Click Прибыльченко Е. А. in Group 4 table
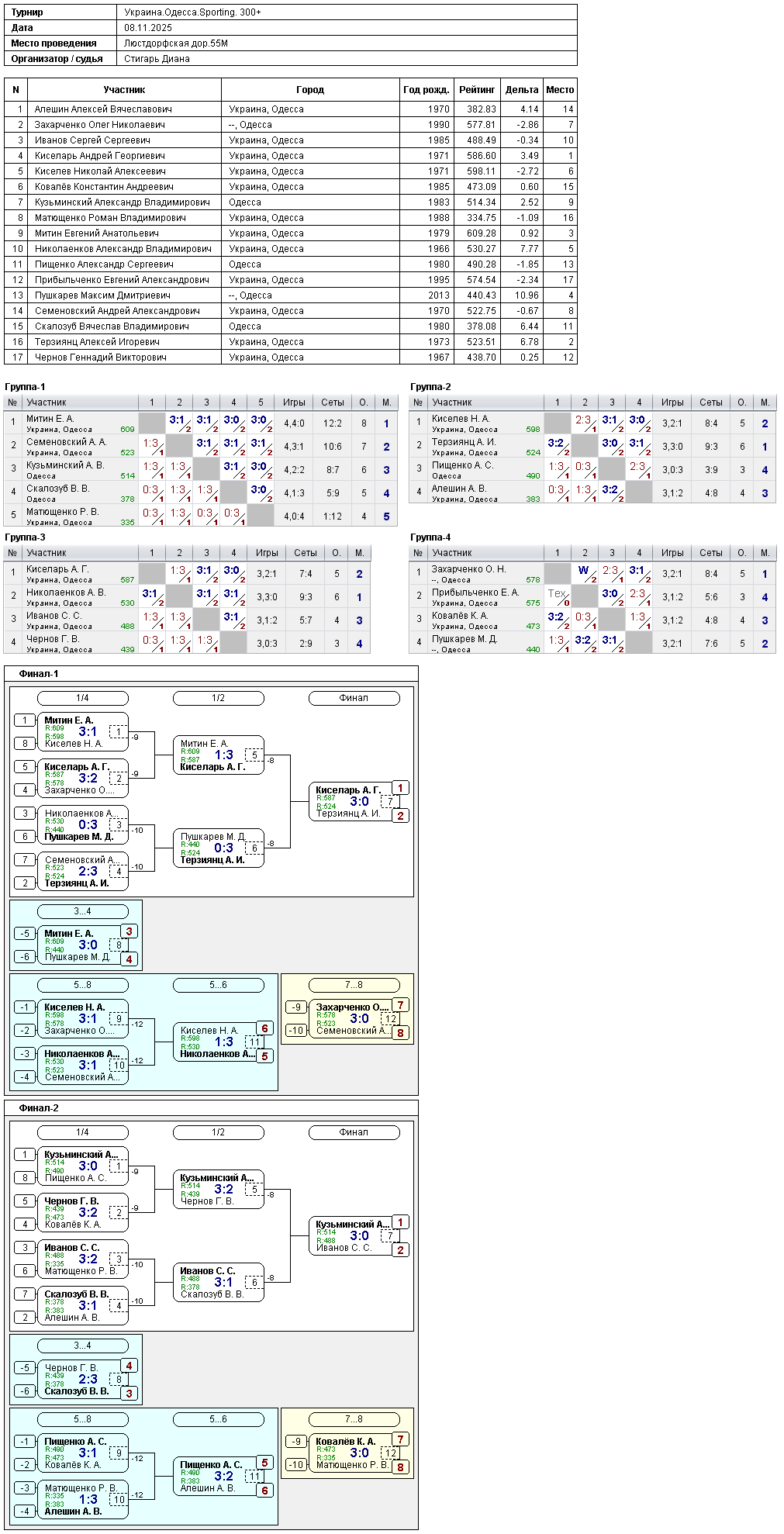This screenshot has width=784, height=1534. pyautogui.click(x=475, y=593)
